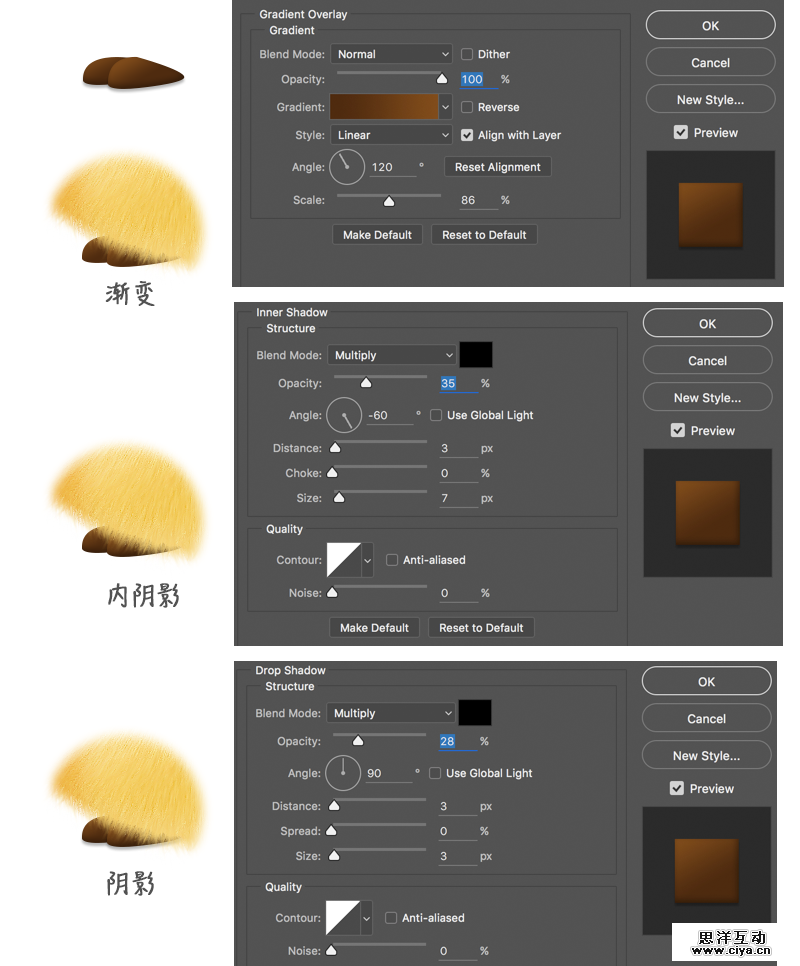The height and width of the screenshot is (966, 800).
Task: Click the Drop Shadow angle dial
Action: pos(342,773)
